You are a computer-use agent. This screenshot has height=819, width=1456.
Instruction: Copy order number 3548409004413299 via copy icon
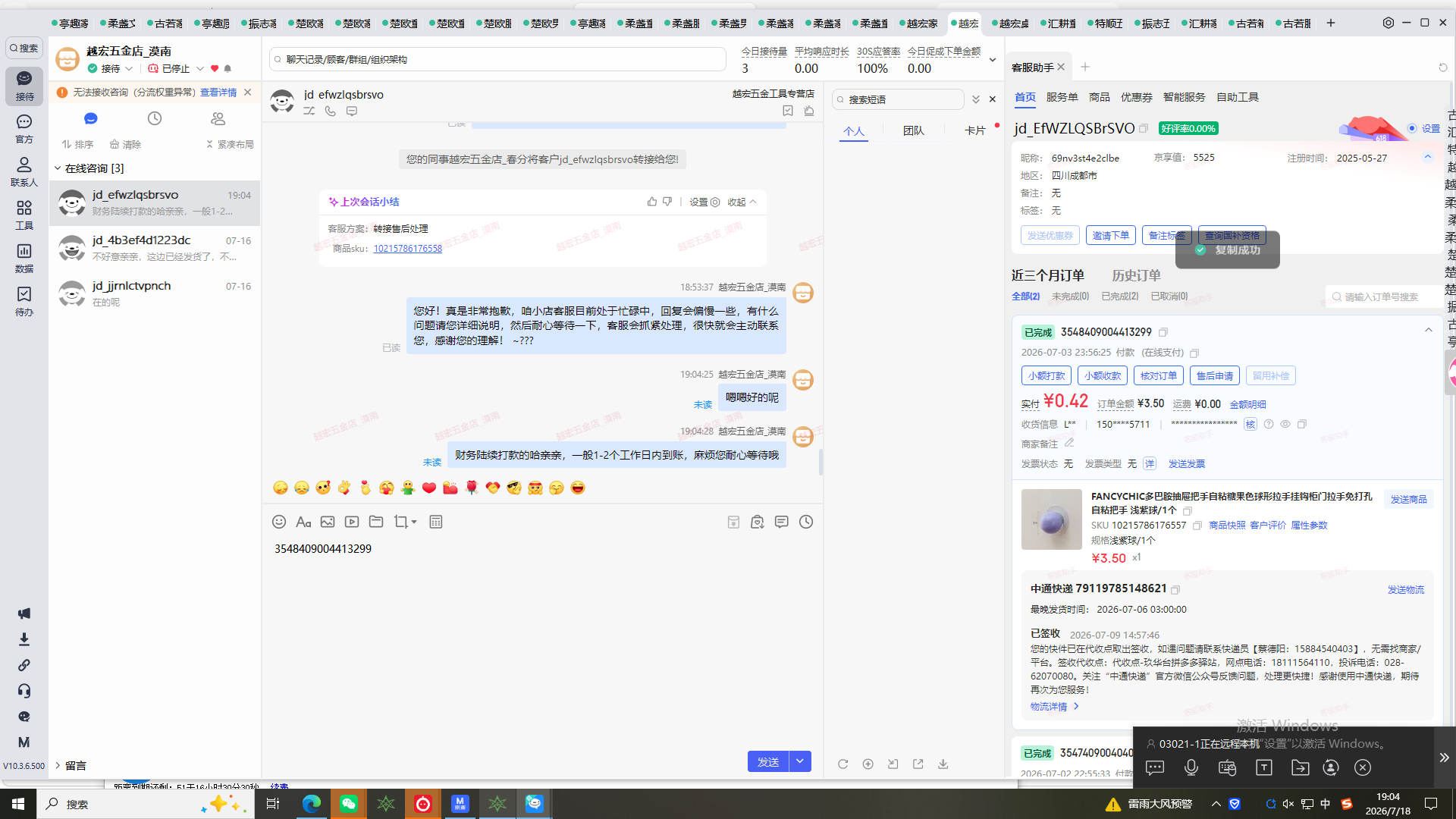1163,332
